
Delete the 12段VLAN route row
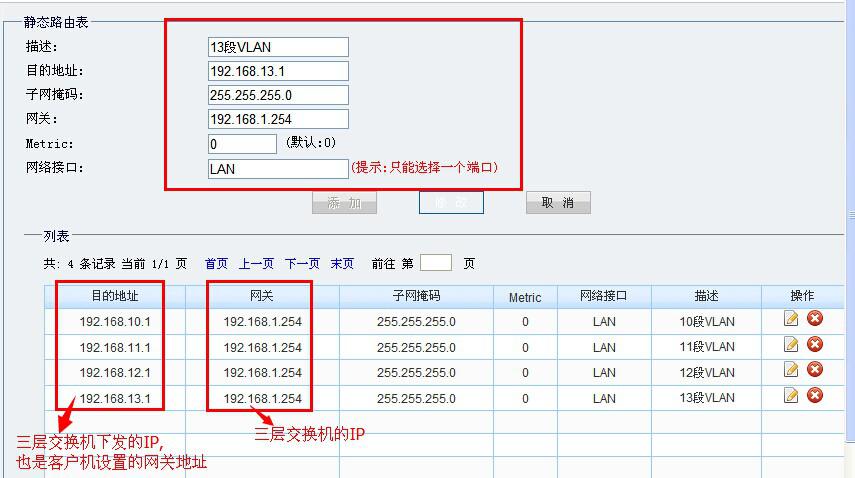815,370
